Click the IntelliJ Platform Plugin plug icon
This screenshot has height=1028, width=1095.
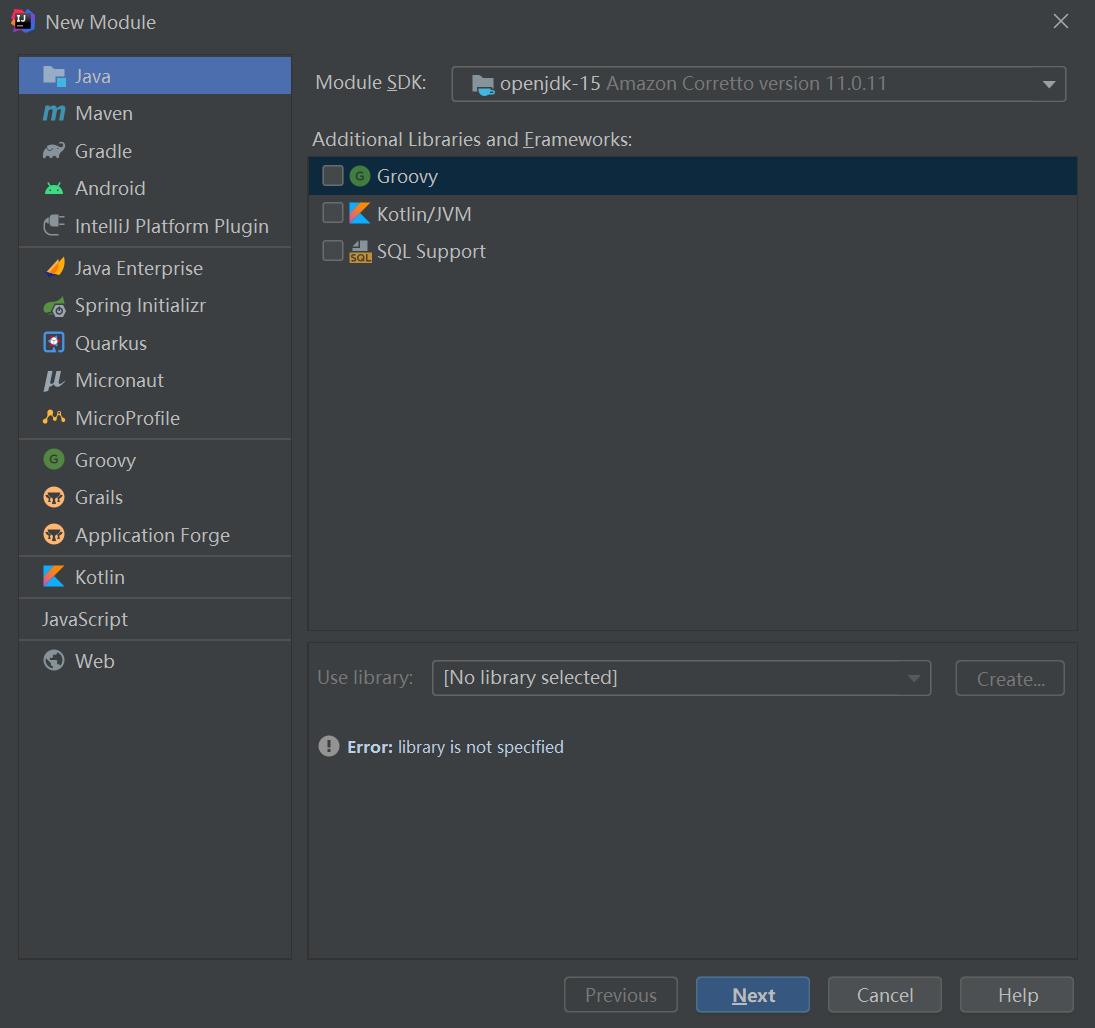click(x=54, y=226)
